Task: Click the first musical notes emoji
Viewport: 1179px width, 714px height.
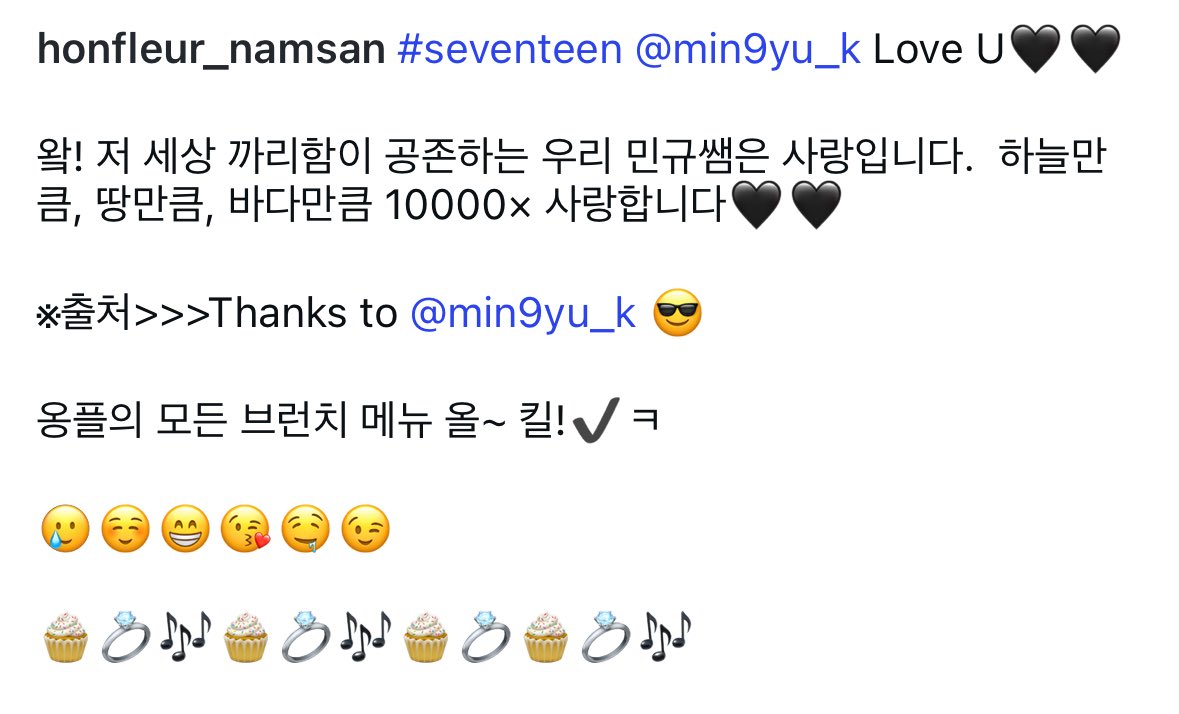Action: 185,636
